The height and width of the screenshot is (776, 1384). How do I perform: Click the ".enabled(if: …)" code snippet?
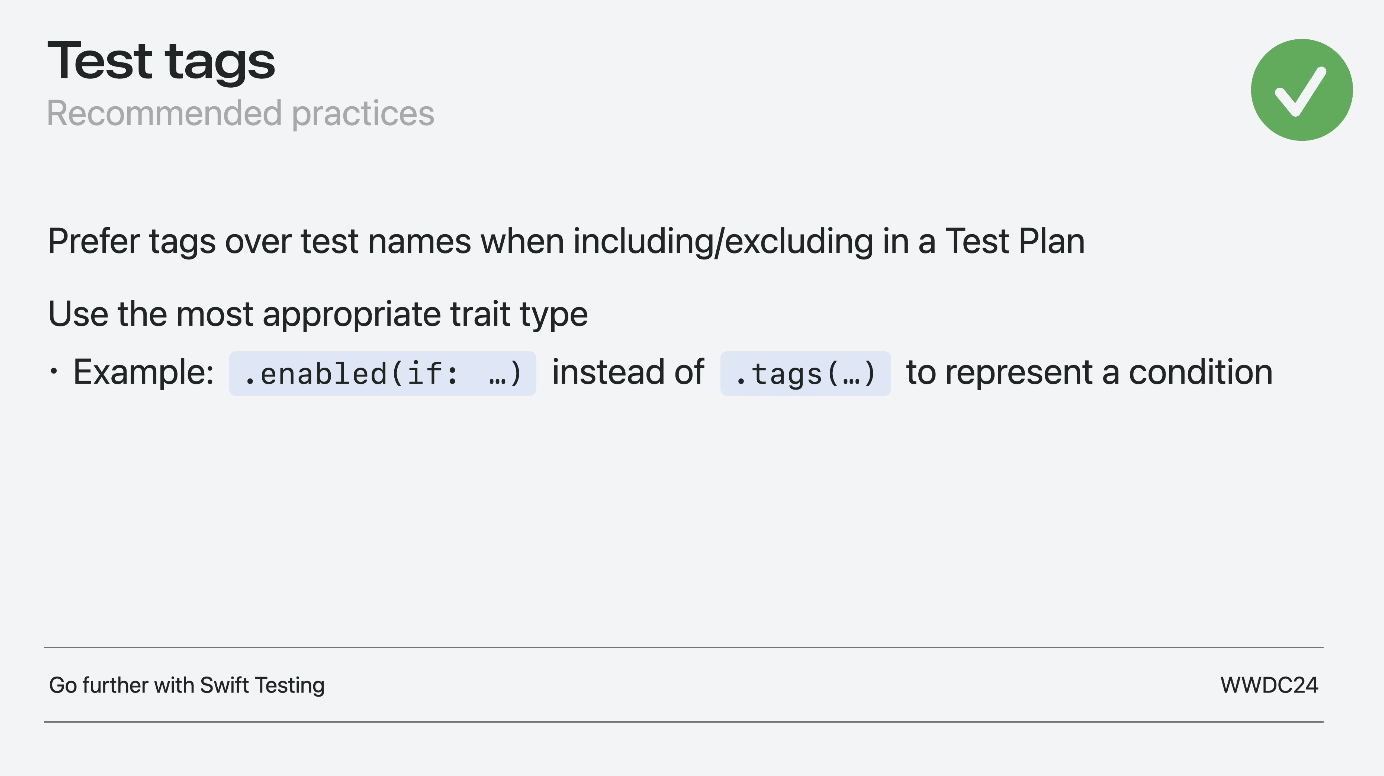coord(382,373)
